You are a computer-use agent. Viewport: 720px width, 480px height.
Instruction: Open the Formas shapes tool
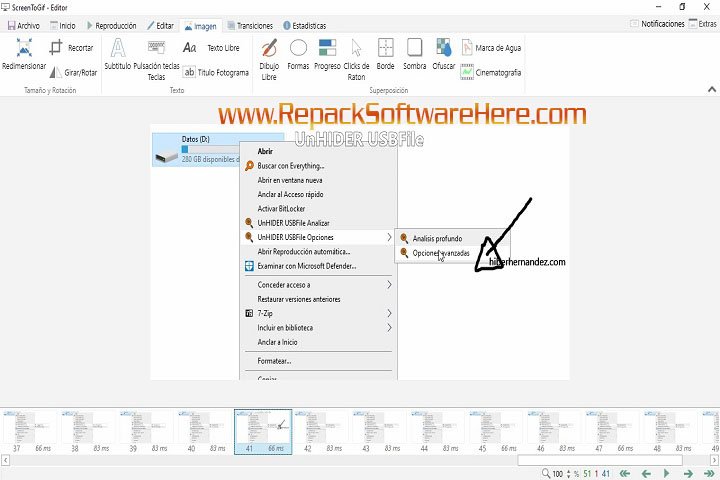(x=298, y=54)
